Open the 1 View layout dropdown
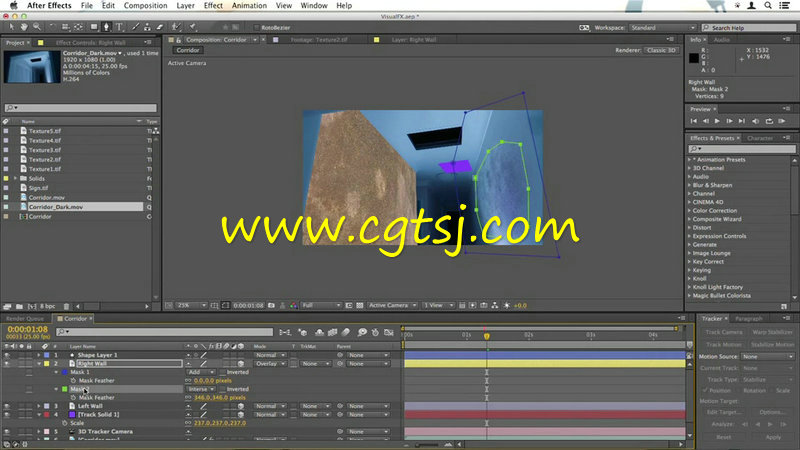Screen dimensions: 800x450 [x=438, y=306]
